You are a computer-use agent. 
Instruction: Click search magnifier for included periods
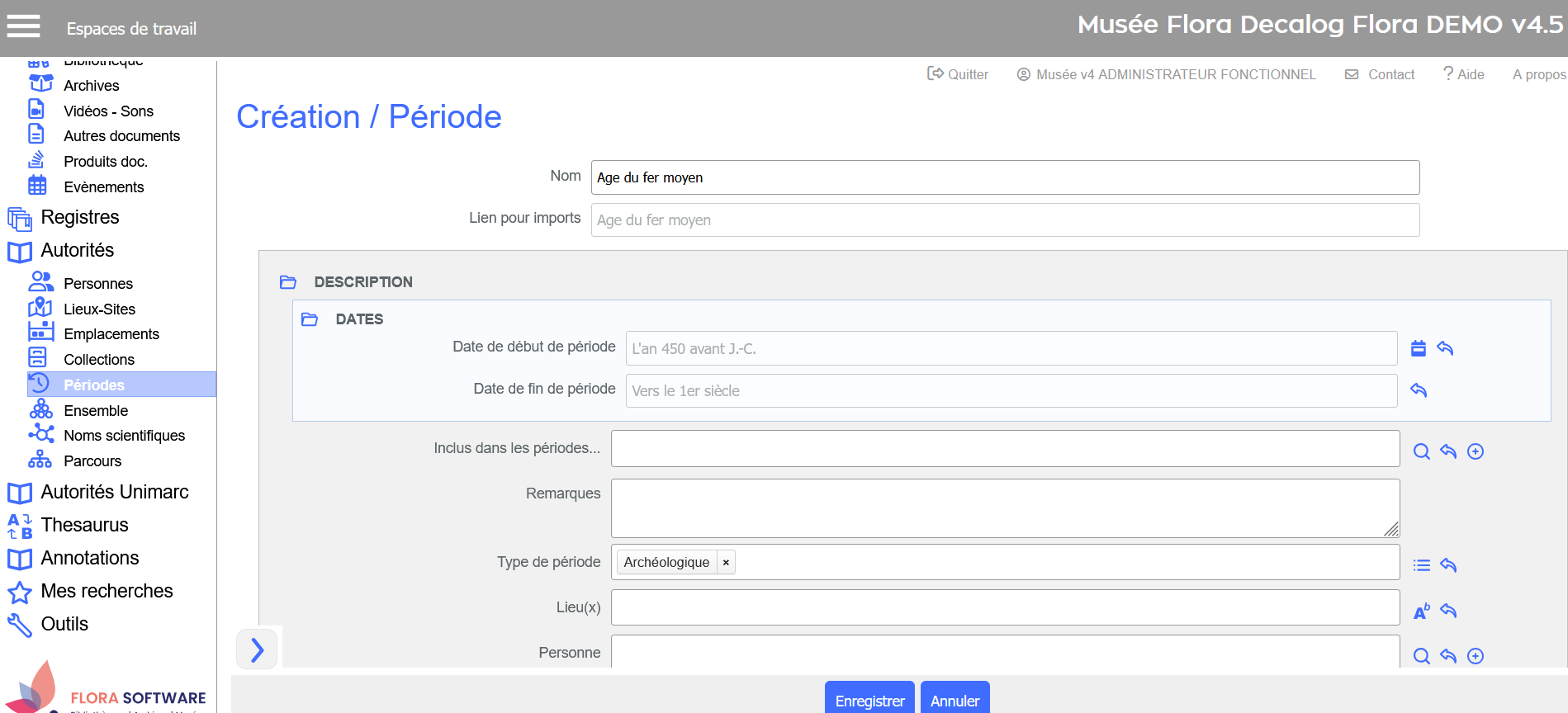(1421, 451)
